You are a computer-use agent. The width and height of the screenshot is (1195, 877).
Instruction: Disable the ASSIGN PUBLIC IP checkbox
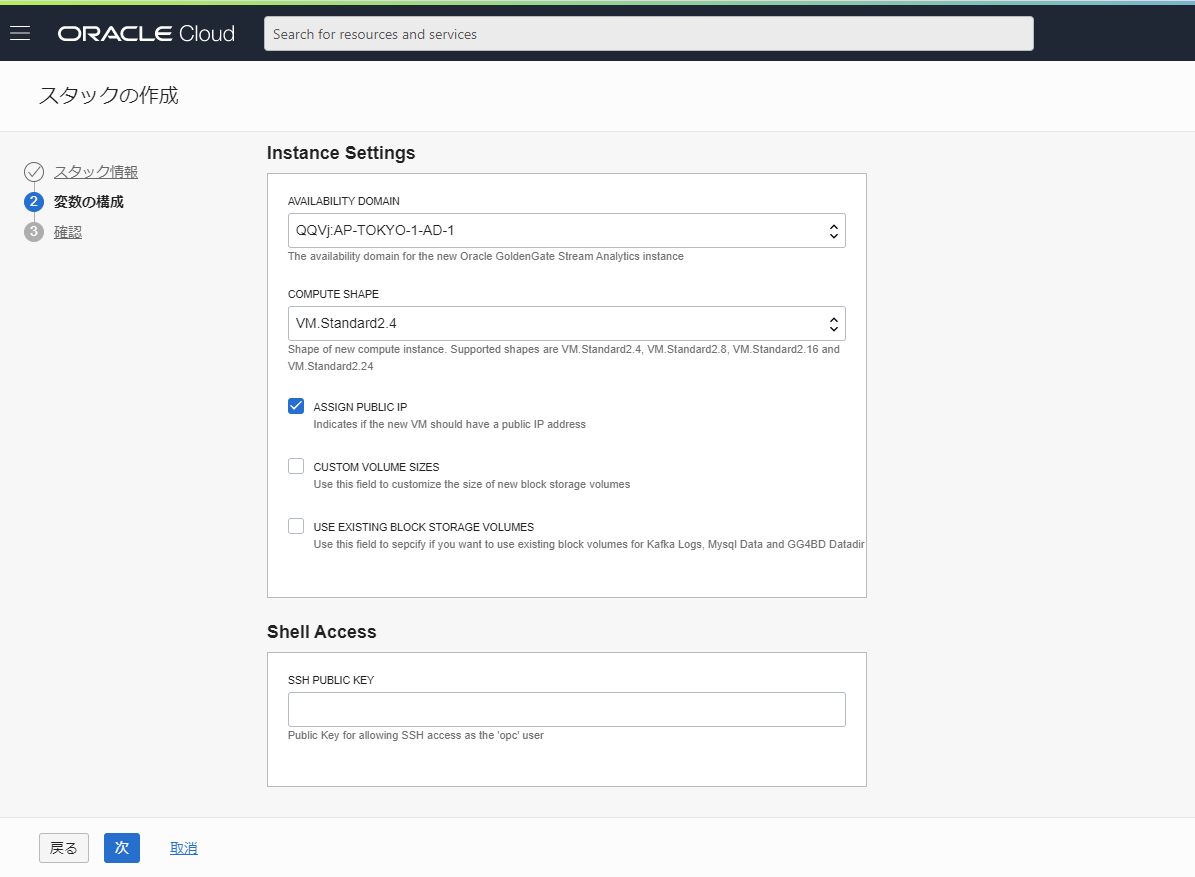point(295,406)
